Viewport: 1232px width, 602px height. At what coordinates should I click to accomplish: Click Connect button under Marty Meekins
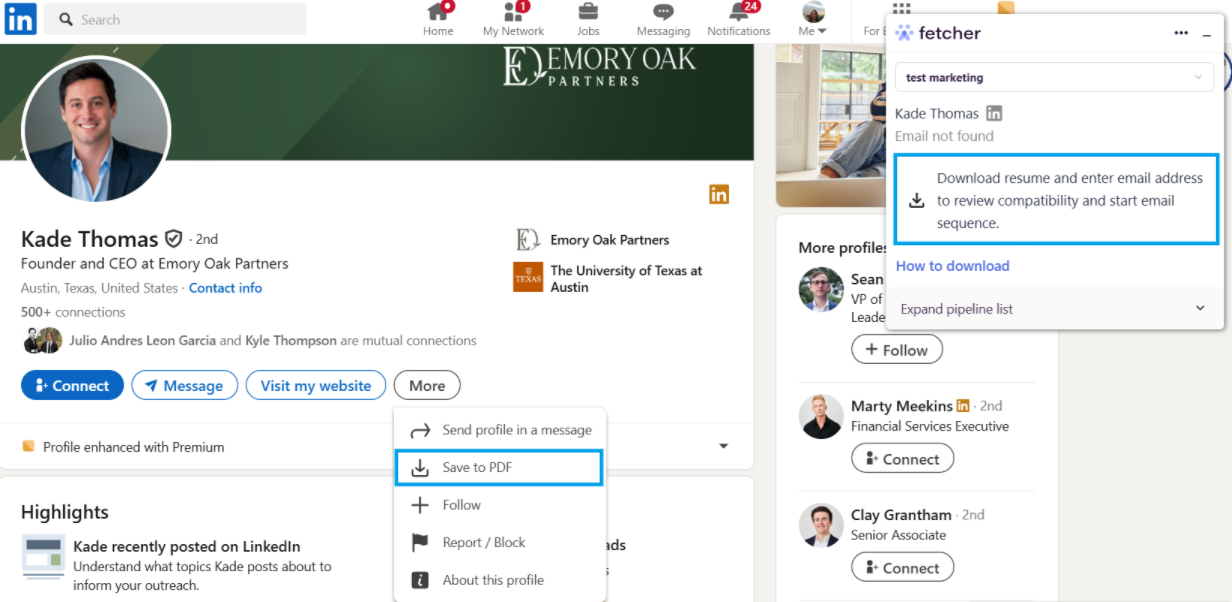coord(902,459)
